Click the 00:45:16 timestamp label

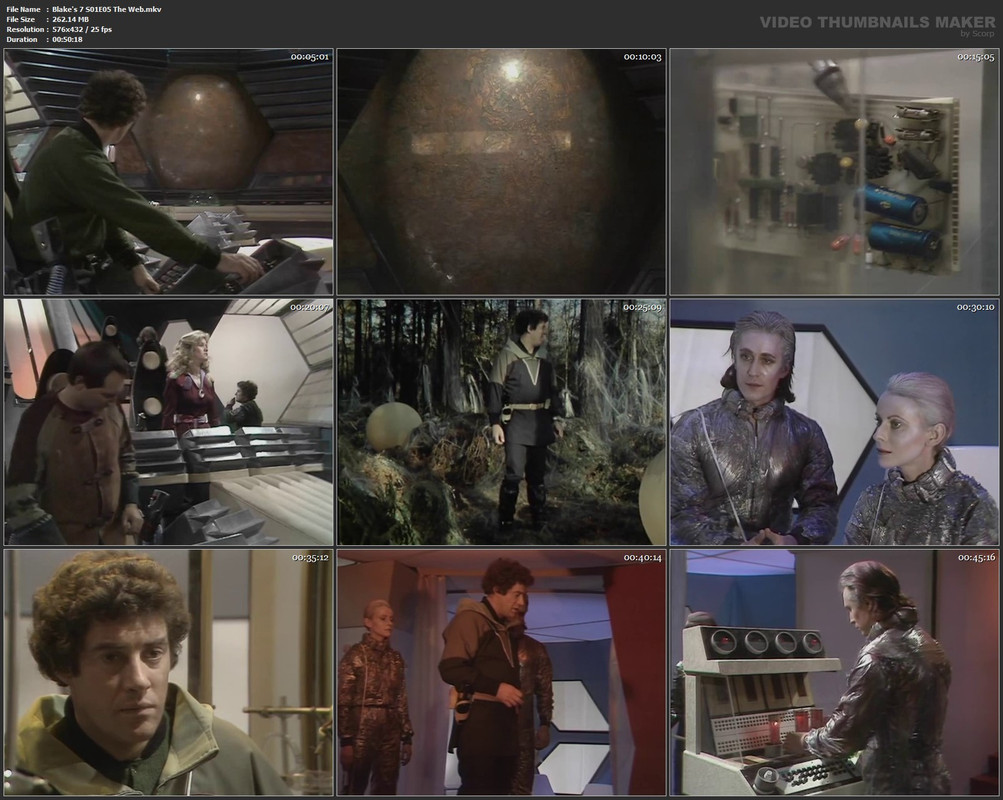click(976, 558)
